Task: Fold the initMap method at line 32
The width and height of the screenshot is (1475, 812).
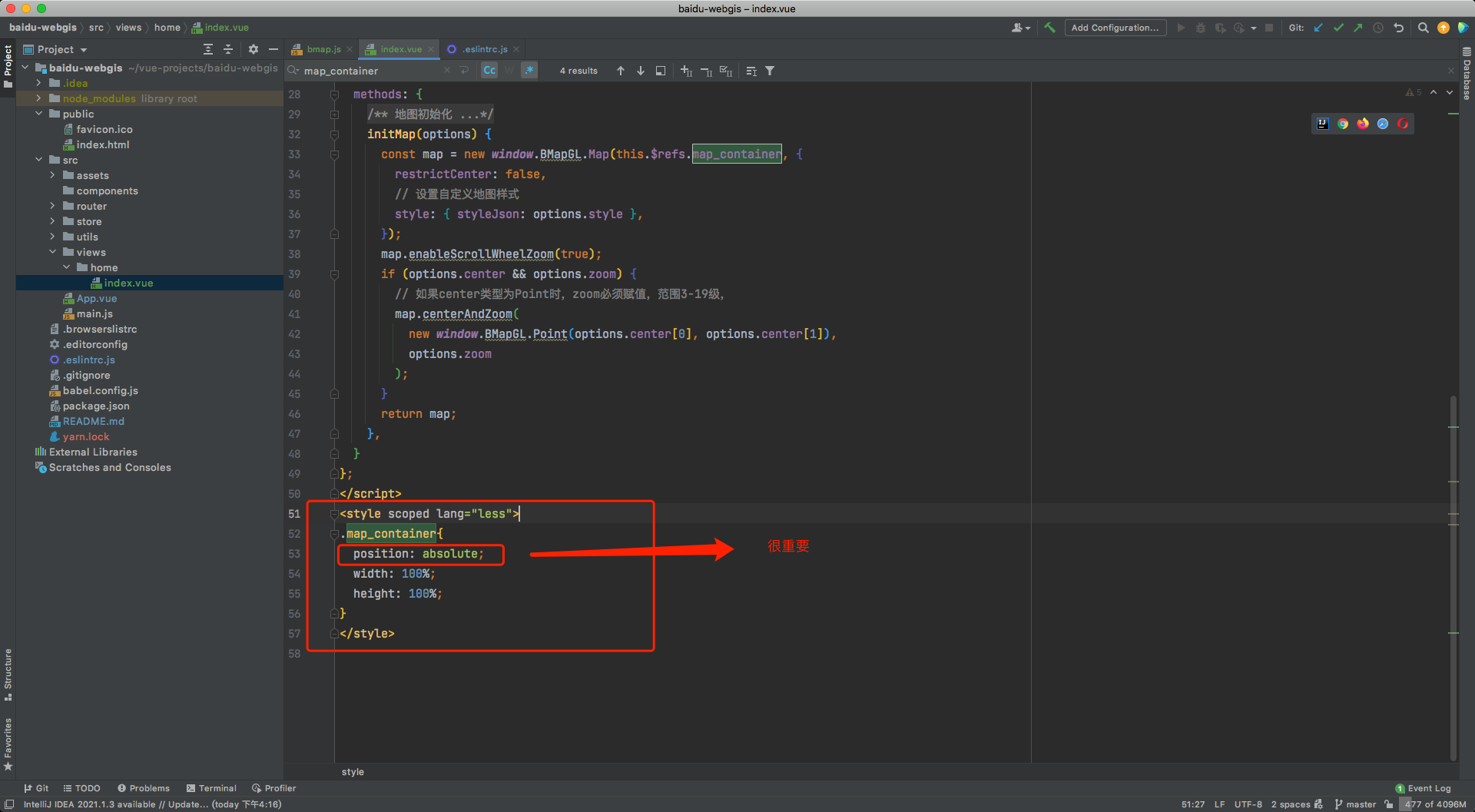Action: pos(334,134)
